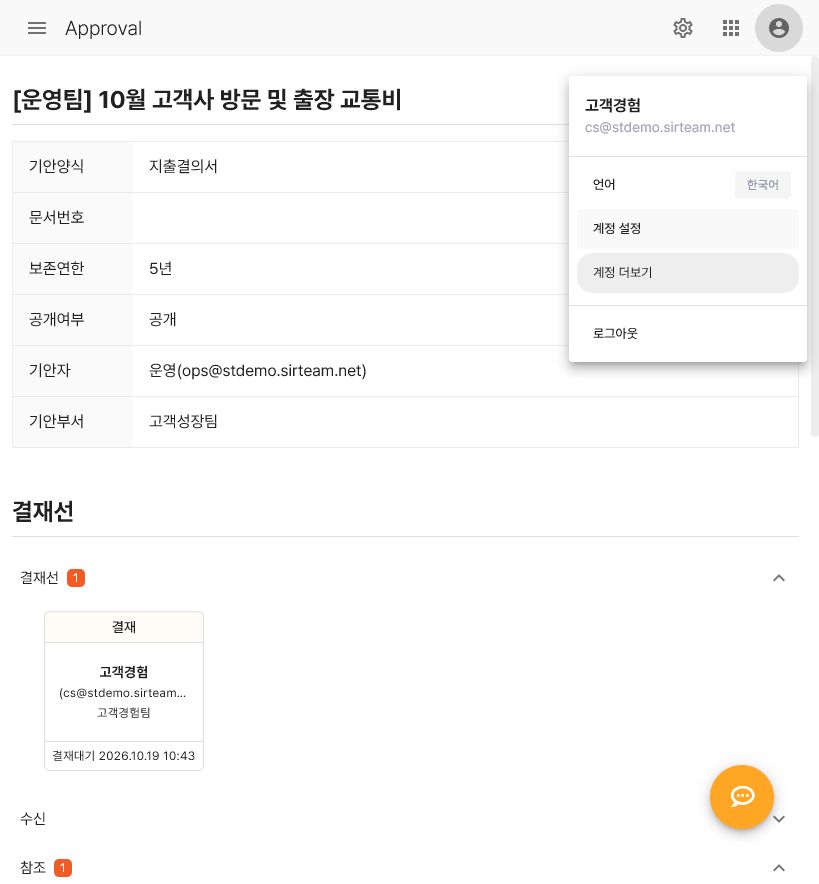Choose 로그아웃 from the account menu
Image resolution: width=819 pixels, height=884 pixels.
[x=688, y=333]
